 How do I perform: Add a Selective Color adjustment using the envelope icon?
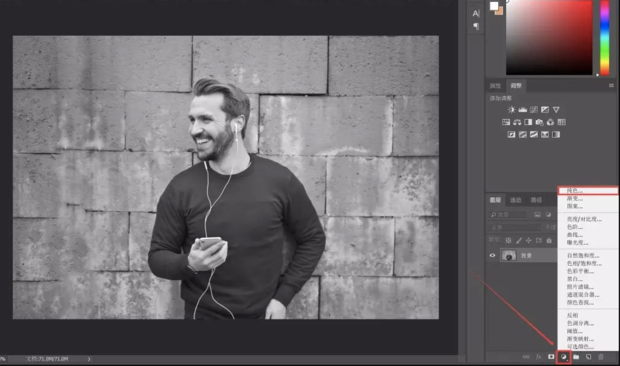click(545, 134)
